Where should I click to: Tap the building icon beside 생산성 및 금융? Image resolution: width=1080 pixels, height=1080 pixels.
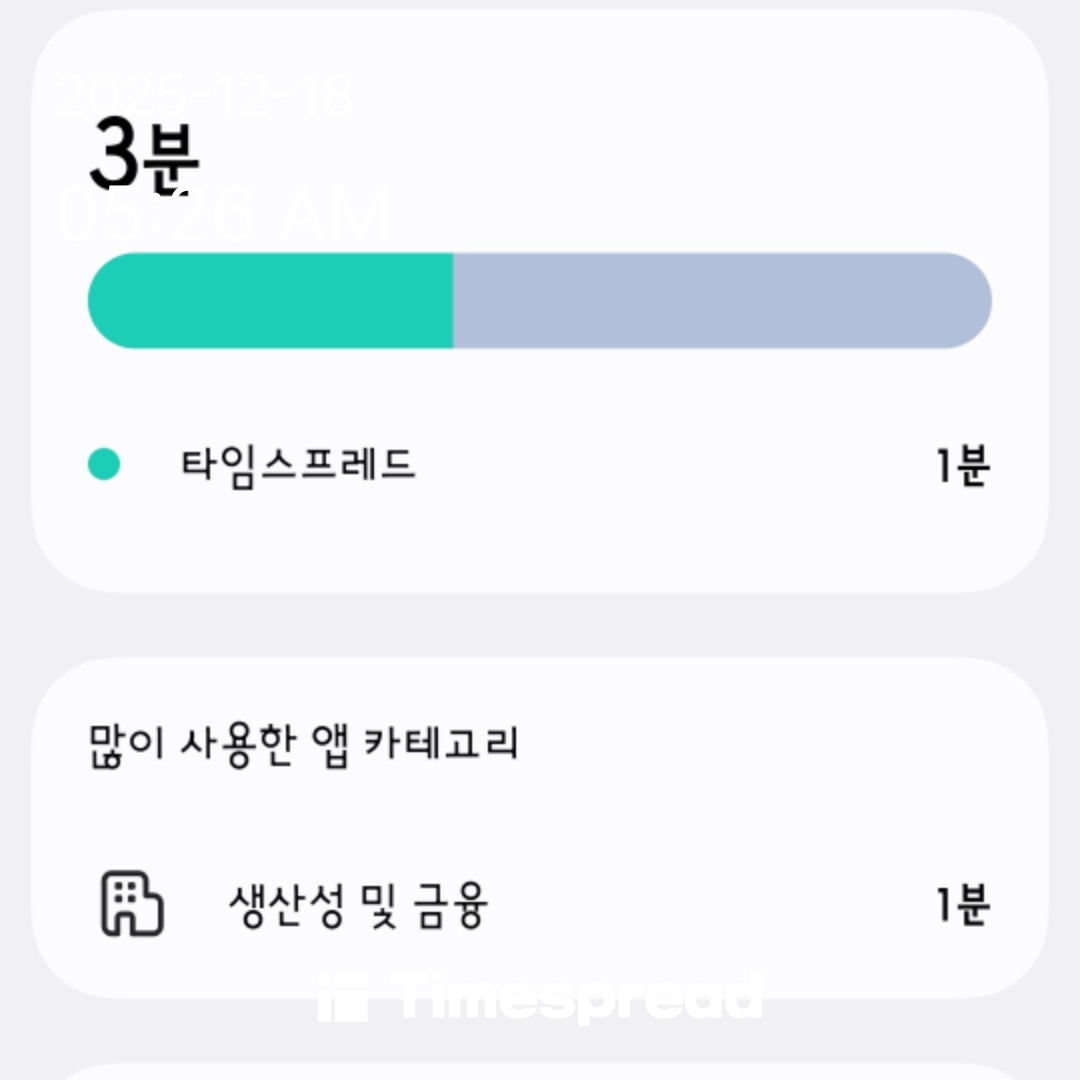[132, 904]
